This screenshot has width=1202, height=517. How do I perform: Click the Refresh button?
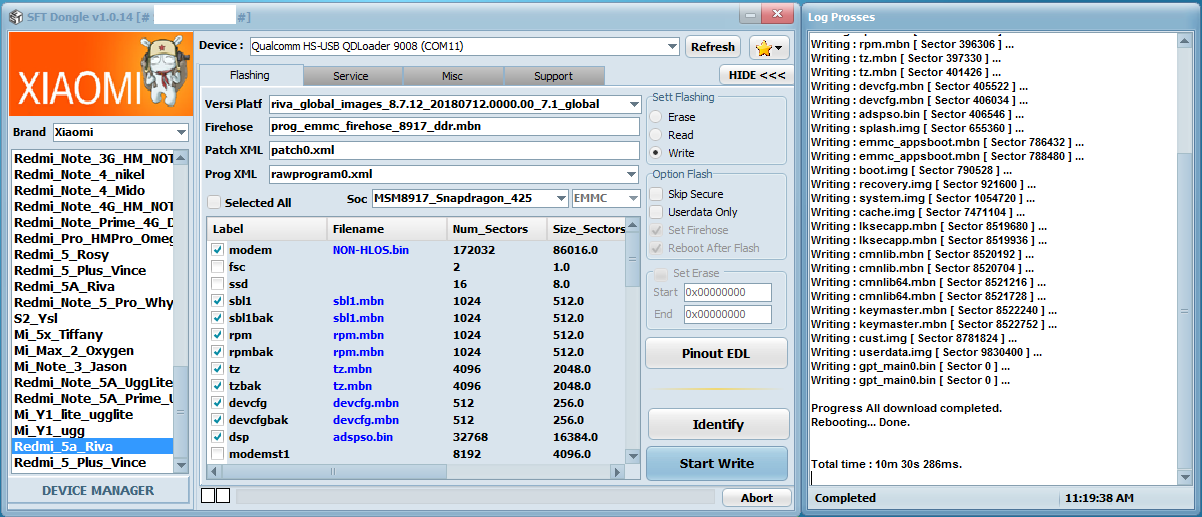tap(713, 47)
